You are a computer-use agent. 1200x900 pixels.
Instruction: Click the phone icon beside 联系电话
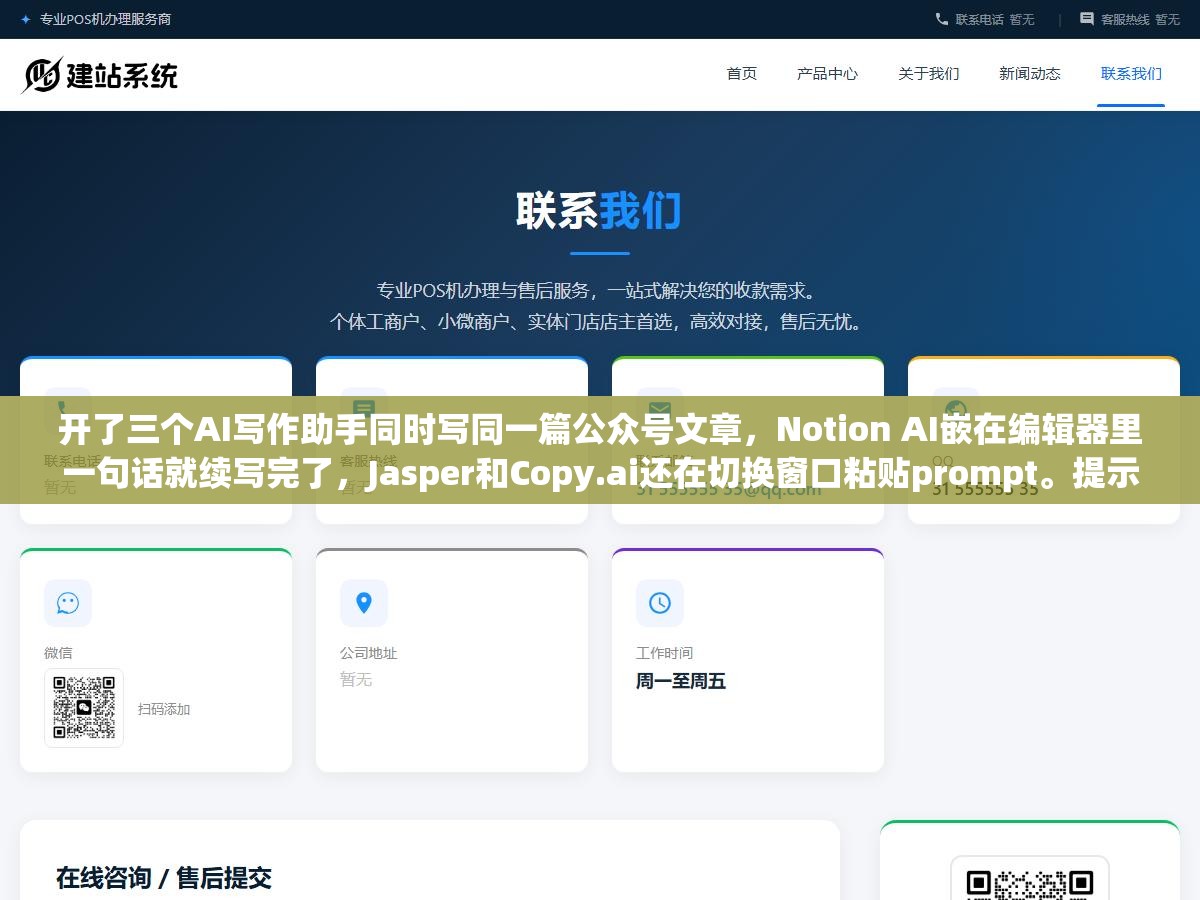[x=942, y=19]
